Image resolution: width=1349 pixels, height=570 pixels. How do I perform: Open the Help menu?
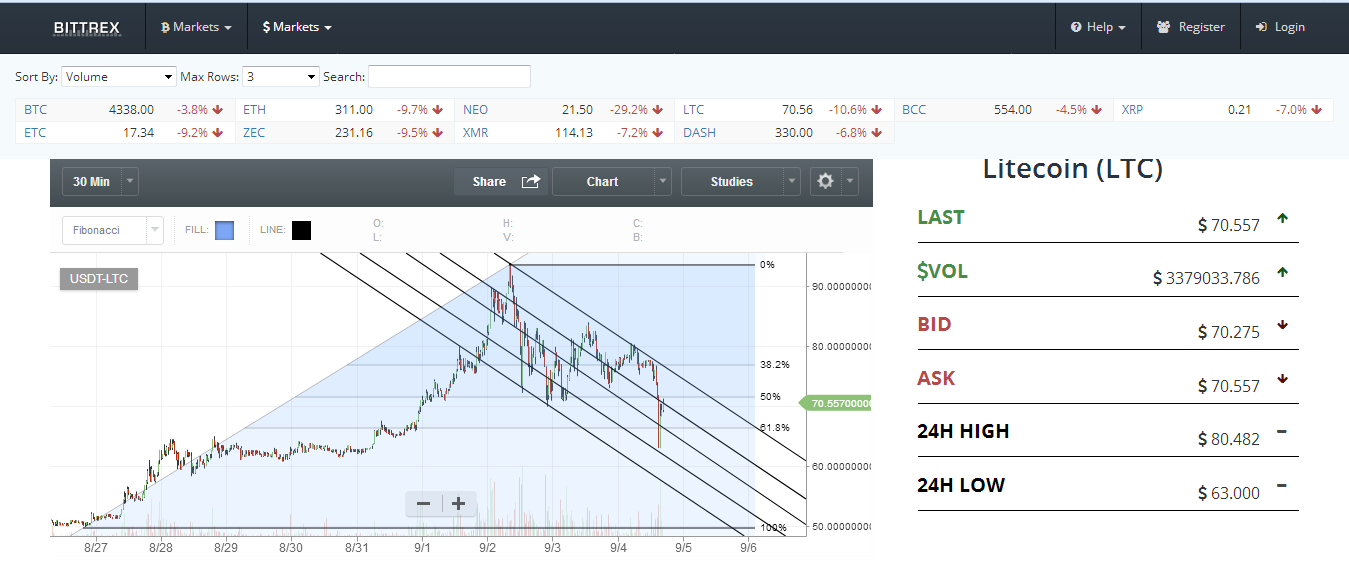pos(1098,27)
